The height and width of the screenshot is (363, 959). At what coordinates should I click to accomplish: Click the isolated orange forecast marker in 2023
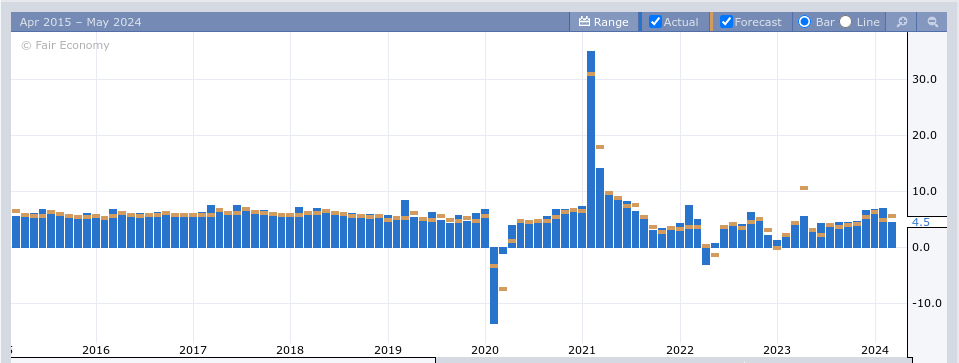coord(804,188)
